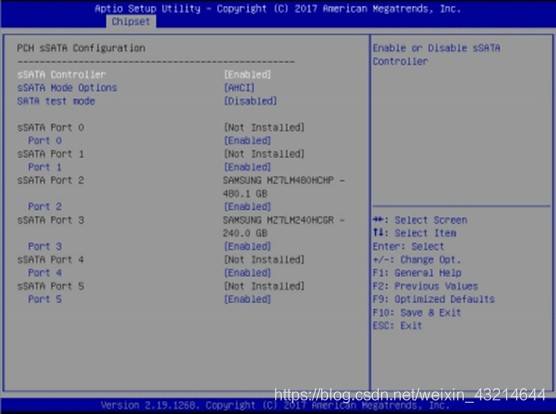Toggle SATA test mode Disabled value
Viewport: 556px width, 414px height.
click(x=250, y=101)
